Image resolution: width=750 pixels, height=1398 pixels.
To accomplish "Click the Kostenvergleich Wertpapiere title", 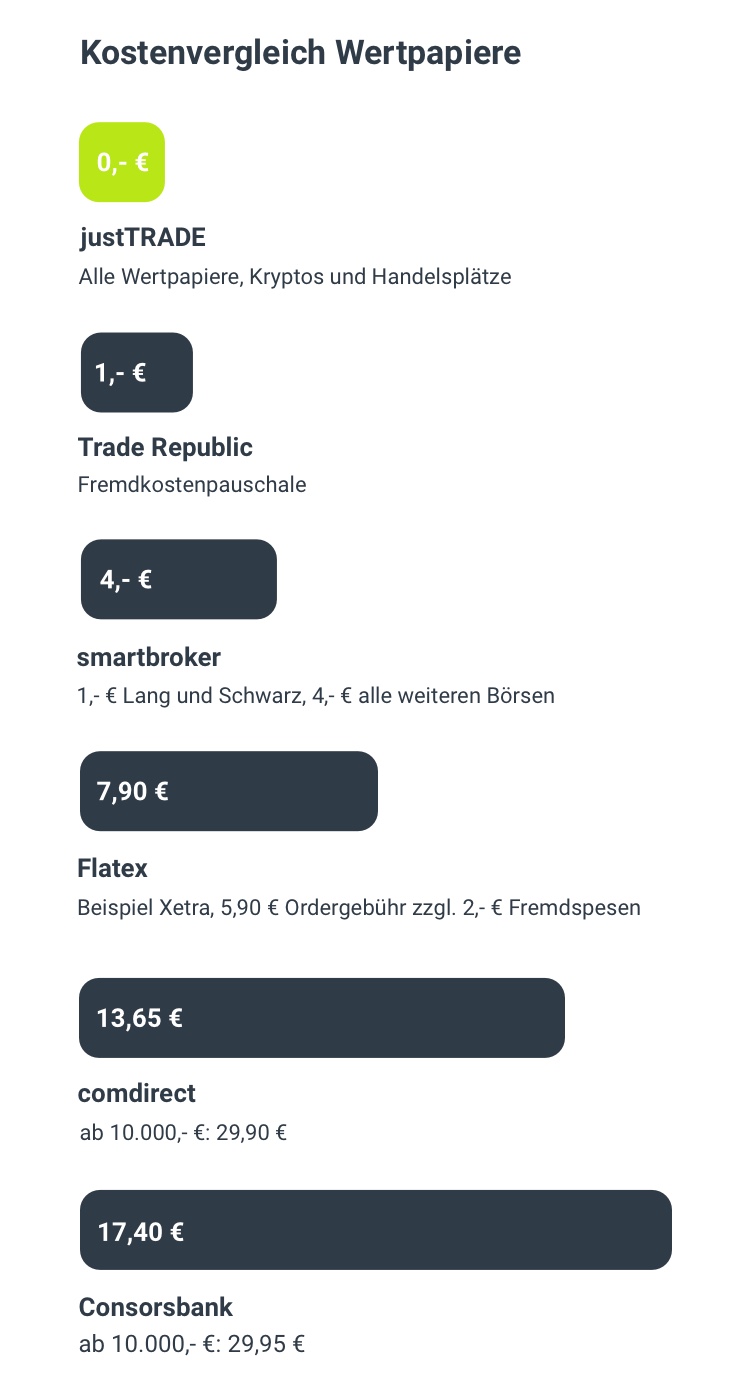I will 301,52.
